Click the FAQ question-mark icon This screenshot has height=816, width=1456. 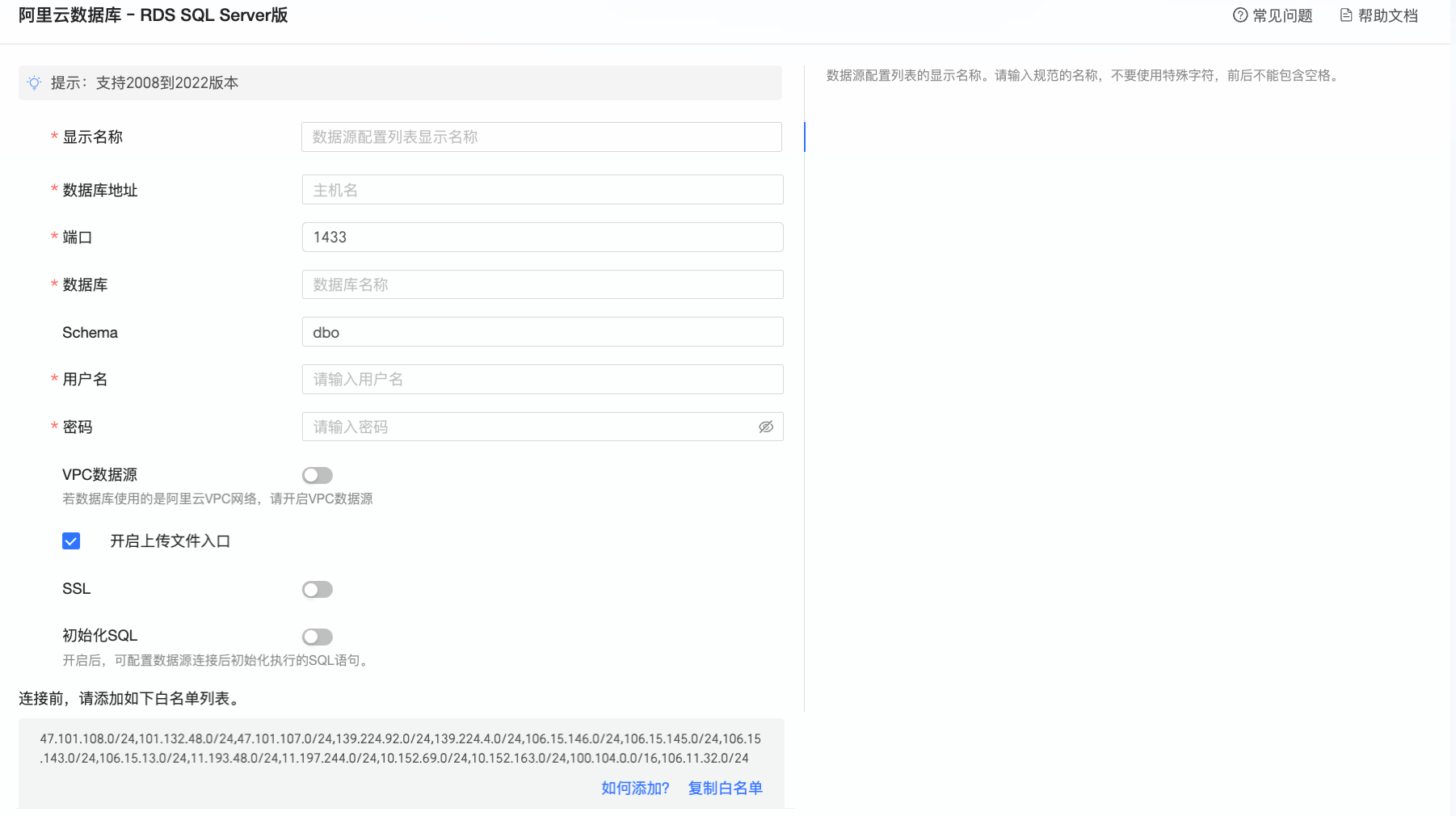click(1239, 15)
